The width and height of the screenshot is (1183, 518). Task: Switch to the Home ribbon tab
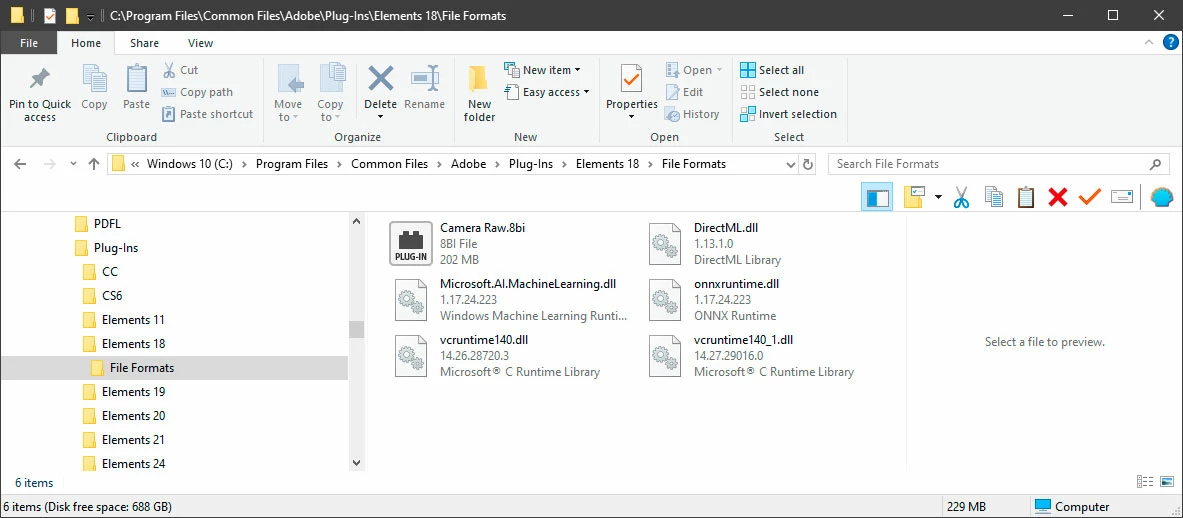[x=86, y=43]
